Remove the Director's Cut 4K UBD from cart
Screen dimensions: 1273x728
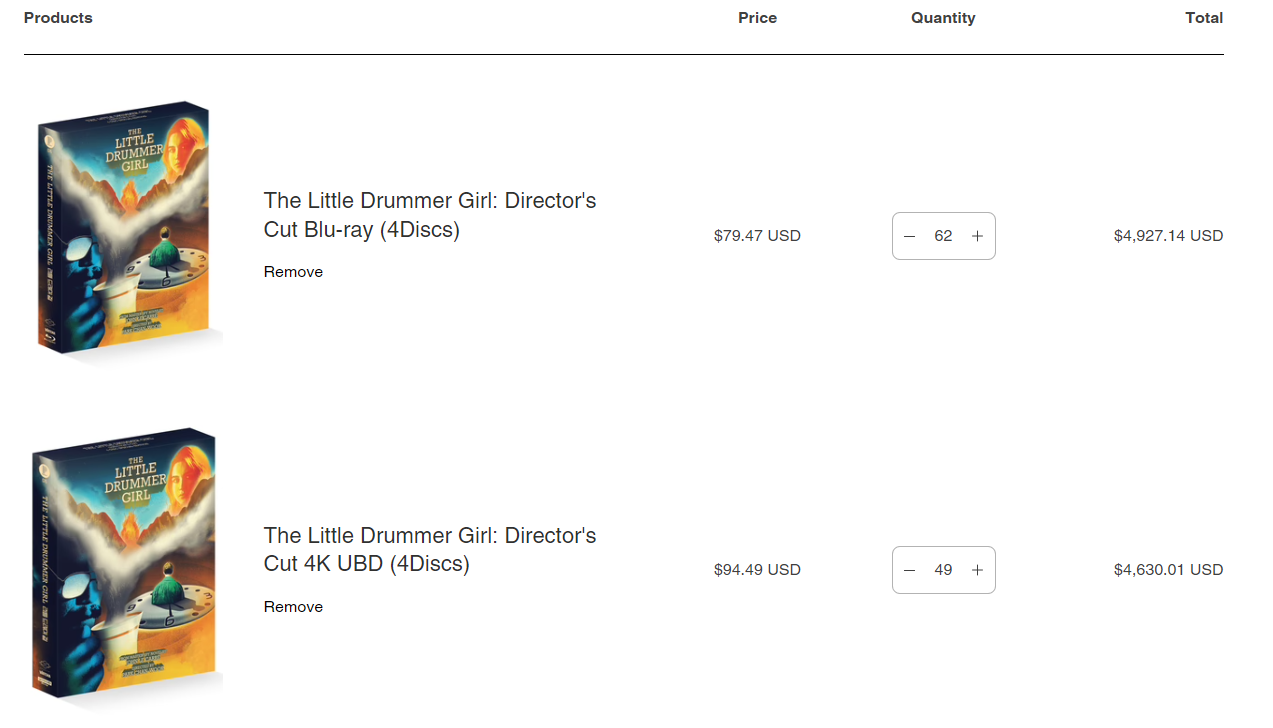(293, 607)
